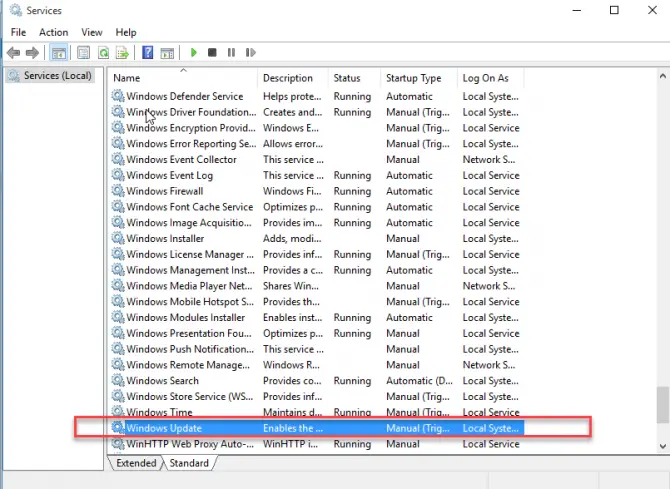Screen dimensions: 670x489
Task: Sort by the Log On As column header
Action: coord(491,78)
